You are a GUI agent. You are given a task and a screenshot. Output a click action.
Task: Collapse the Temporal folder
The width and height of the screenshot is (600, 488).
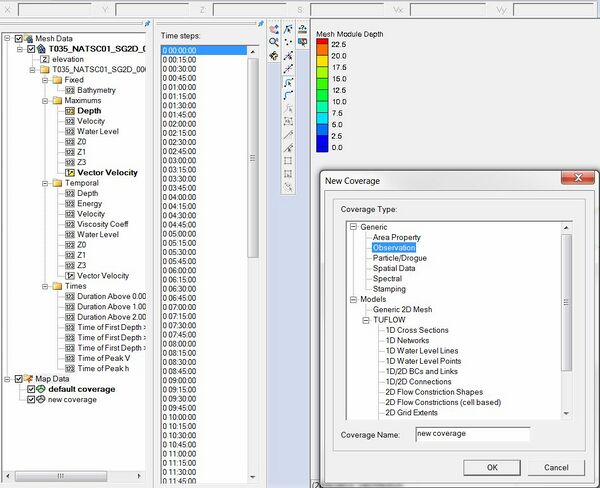(x=45, y=183)
